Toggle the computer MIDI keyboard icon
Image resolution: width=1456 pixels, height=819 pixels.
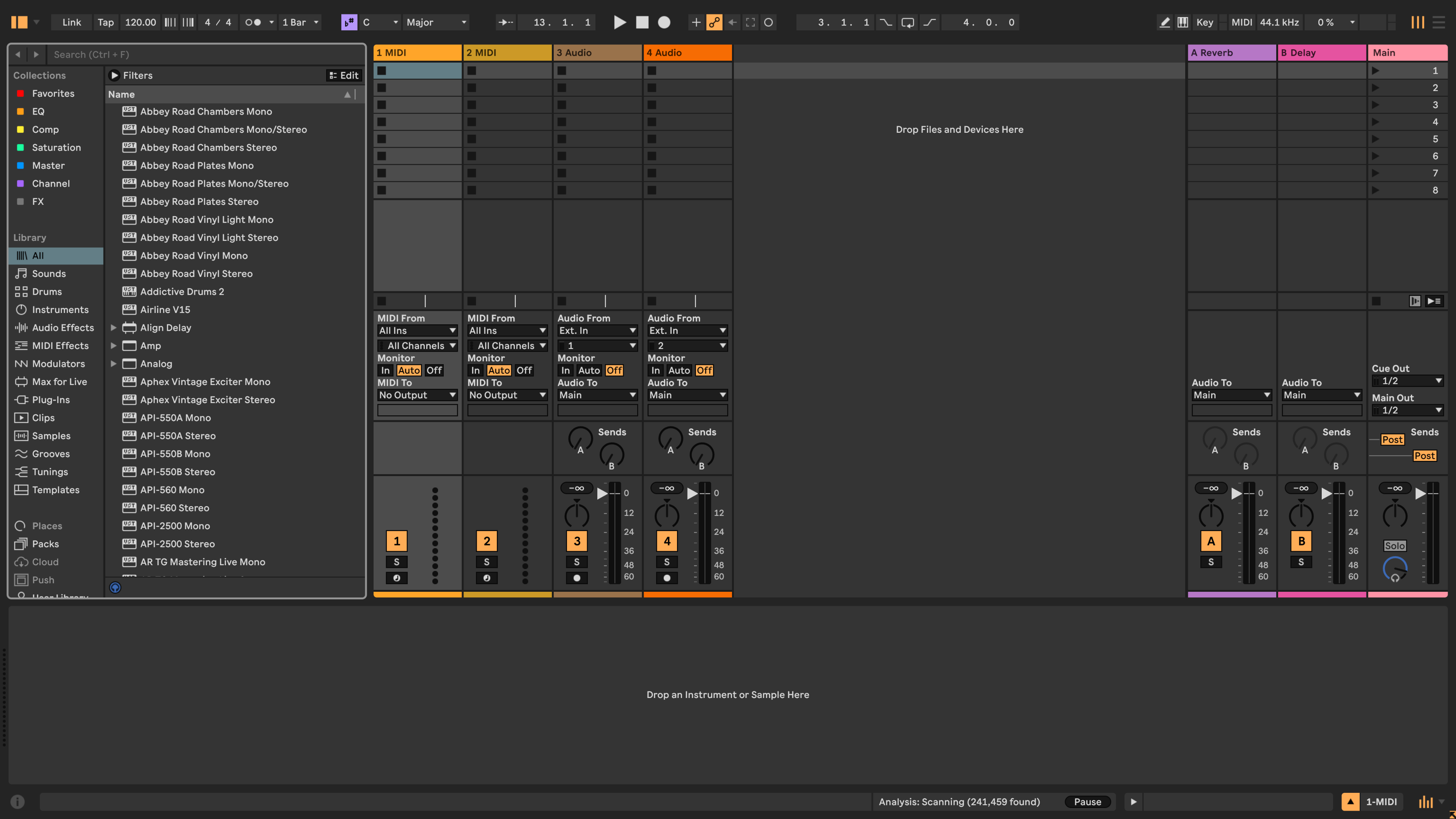tap(1183, 23)
